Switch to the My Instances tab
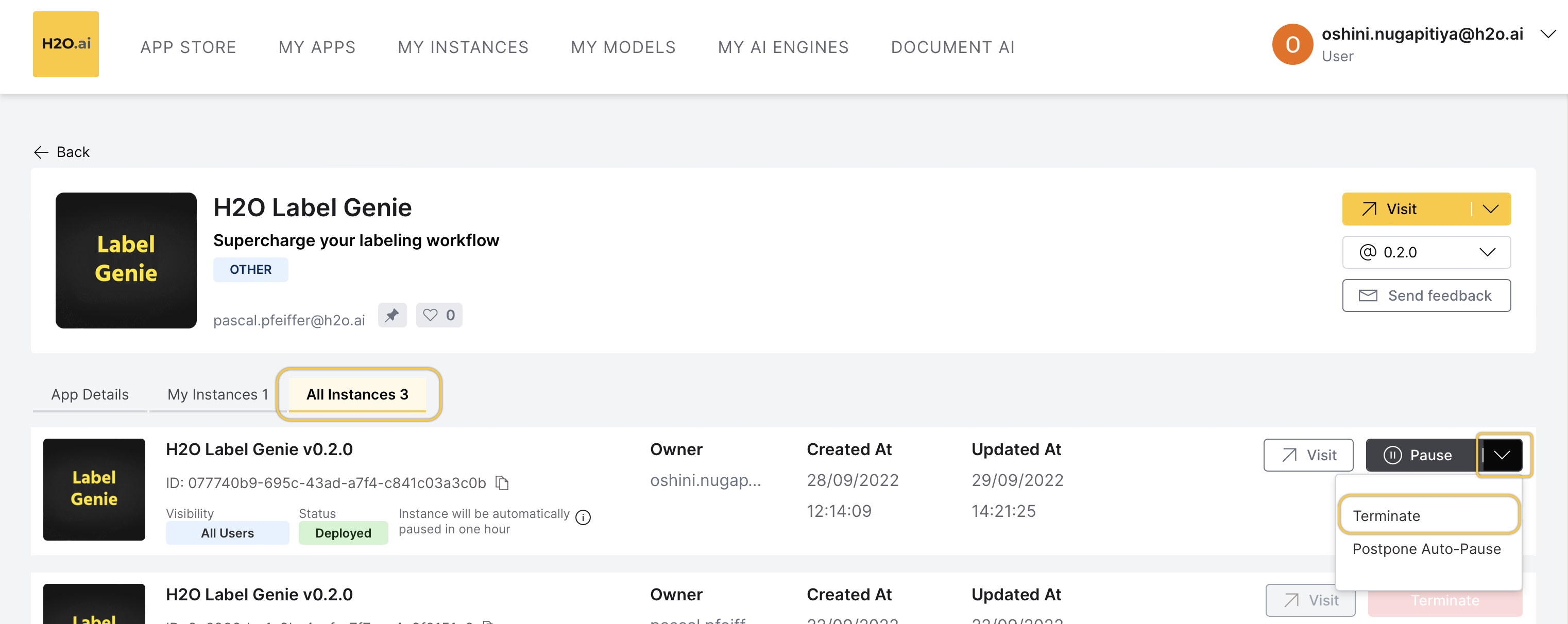Screen dimensions: 1568x624 [x=217, y=394]
